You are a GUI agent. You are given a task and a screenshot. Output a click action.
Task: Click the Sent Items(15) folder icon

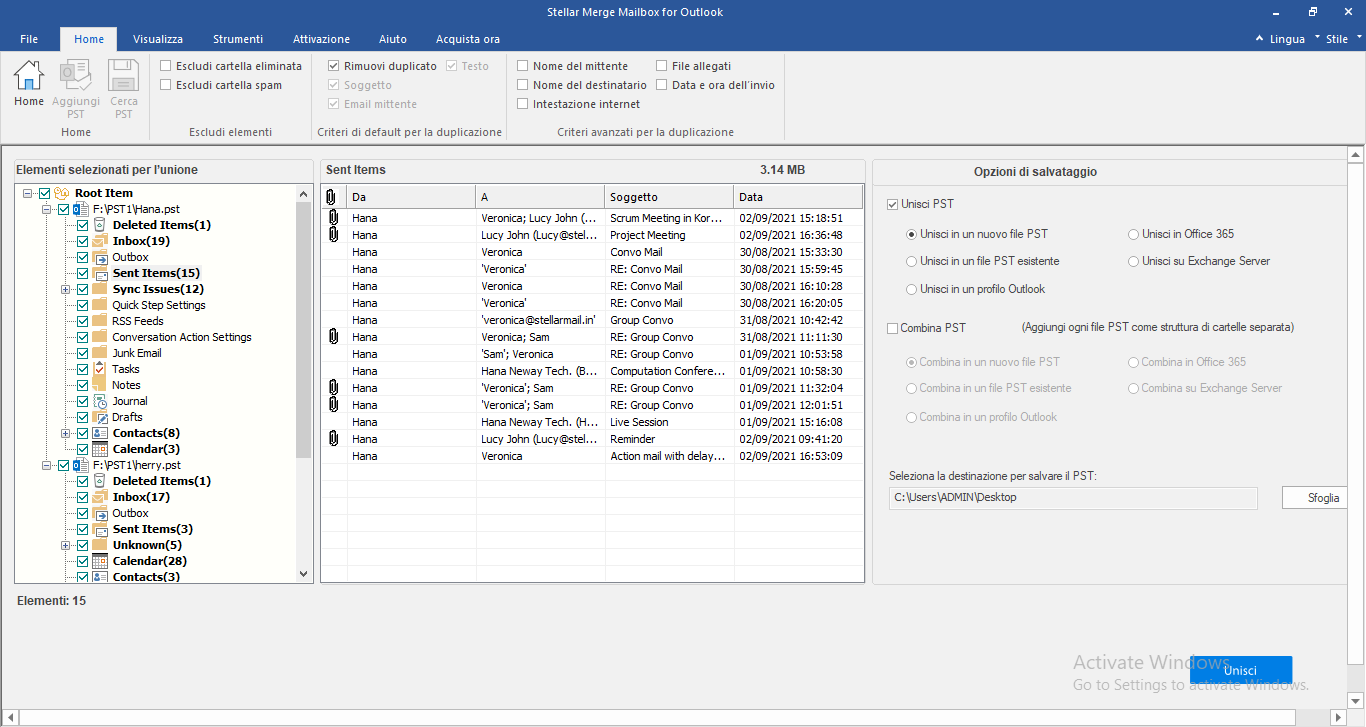coord(100,273)
